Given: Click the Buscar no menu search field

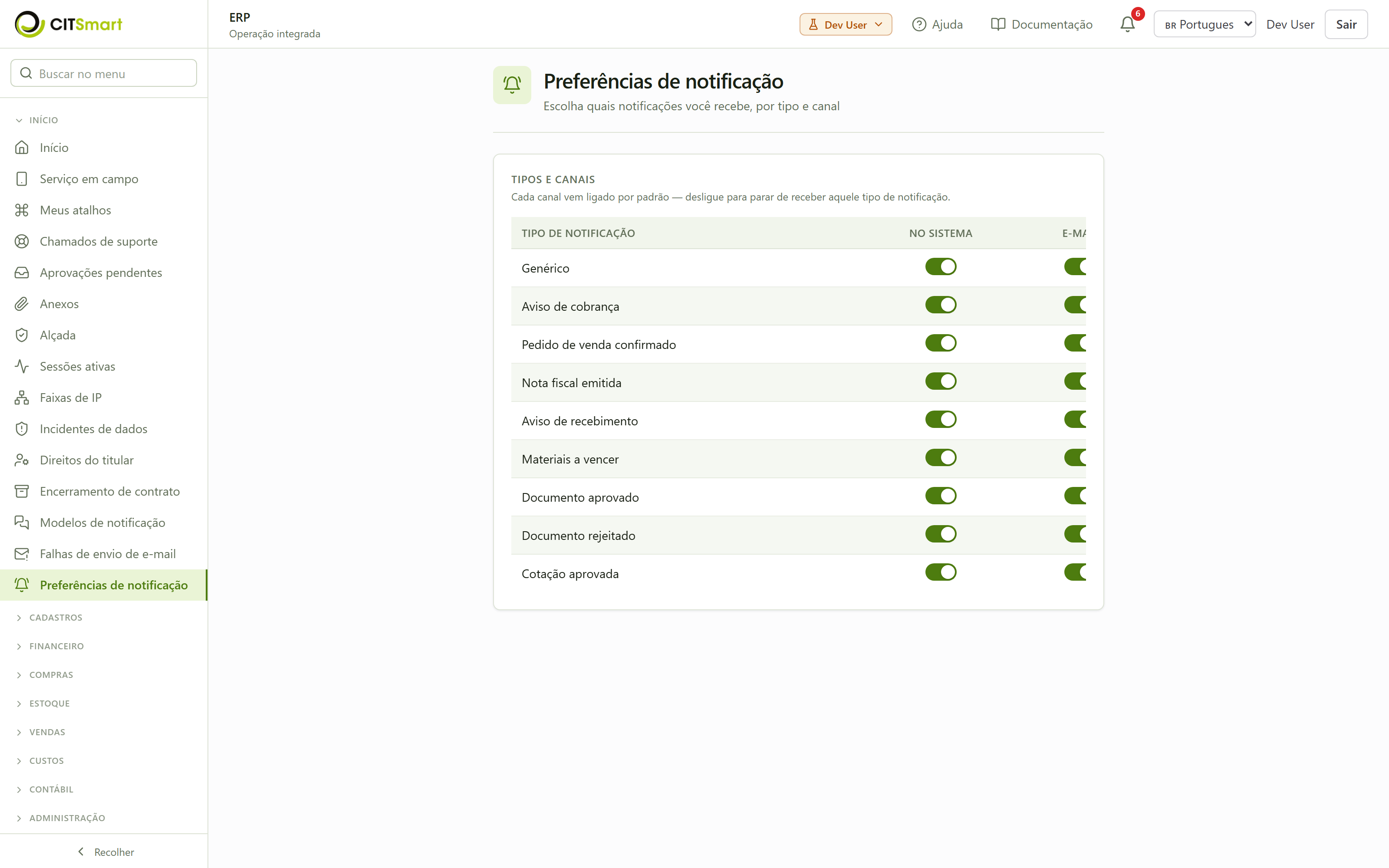Looking at the screenshot, I should click(x=104, y=73).
